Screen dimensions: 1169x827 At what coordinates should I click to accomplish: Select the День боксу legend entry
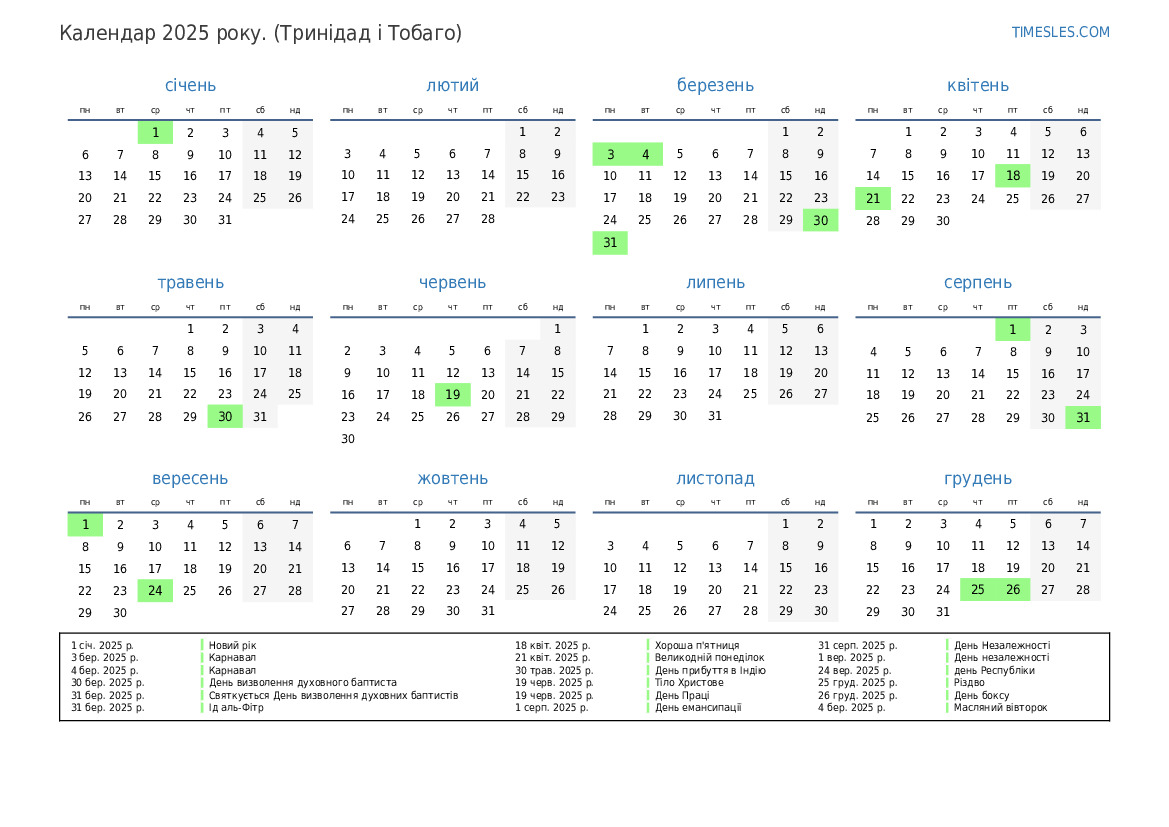point(981,696)
